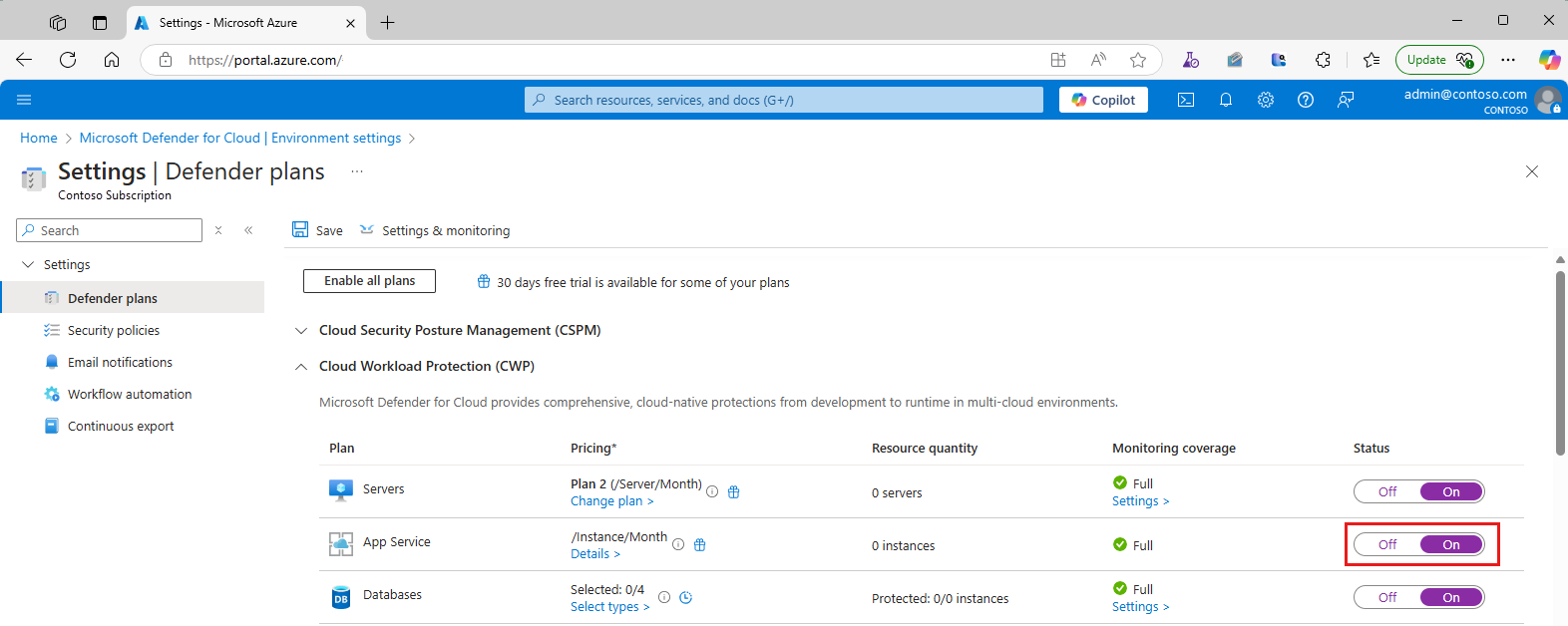
Task: Close the Defender plans settings blade
Action: click(1532, 171)
